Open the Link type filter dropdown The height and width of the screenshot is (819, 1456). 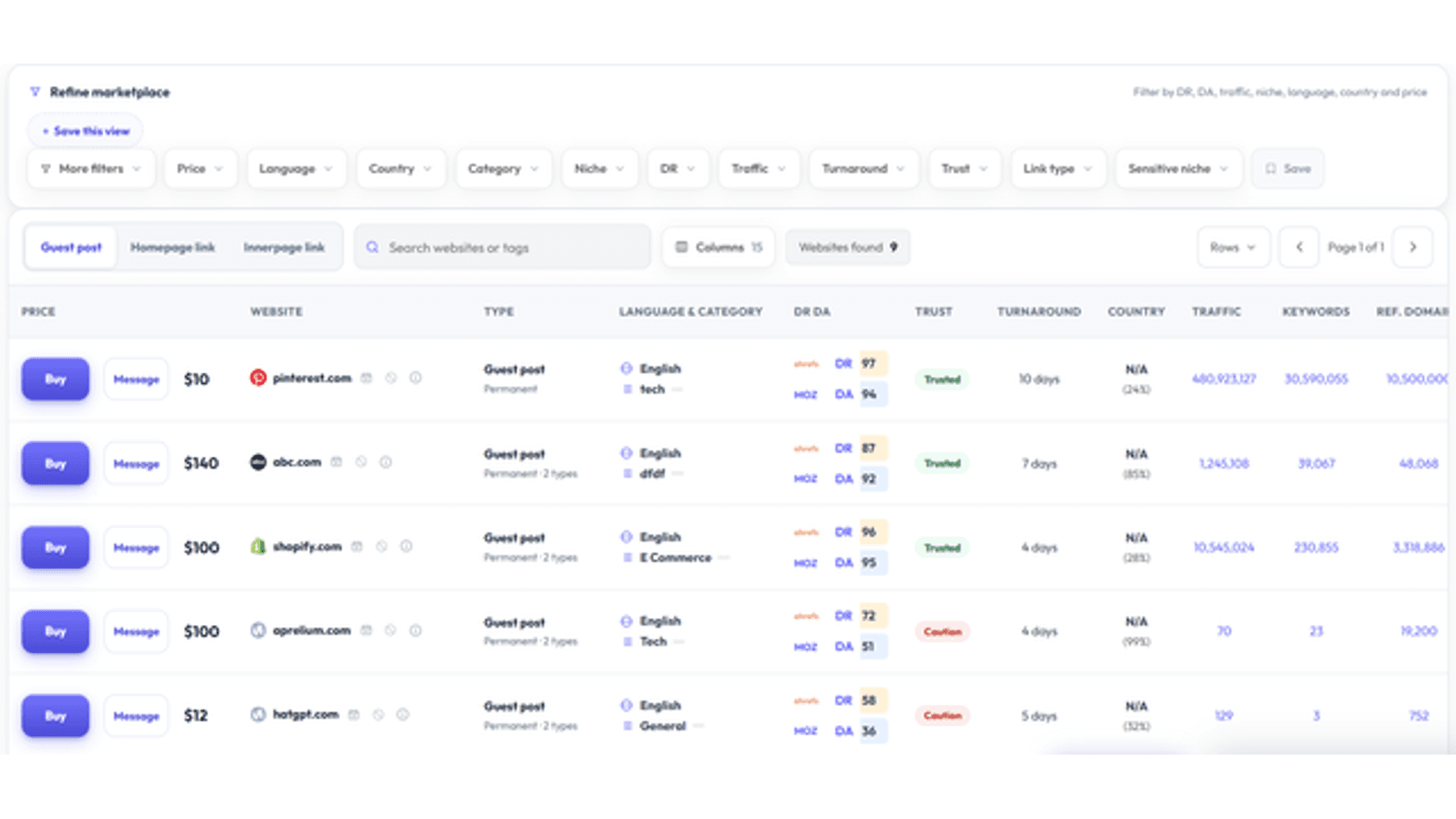point(1058,169)
